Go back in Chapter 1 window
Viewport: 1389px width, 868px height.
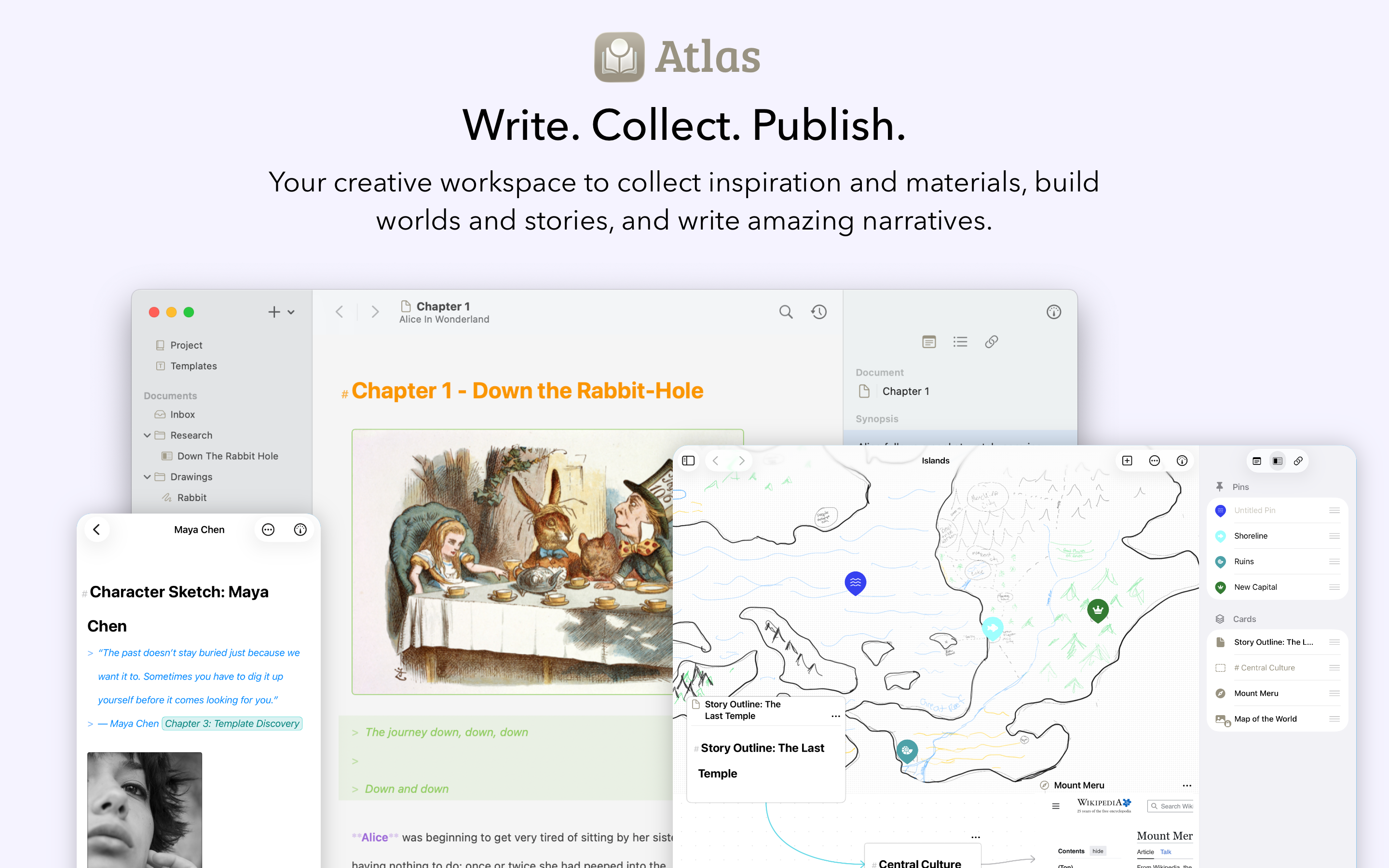coord(339,312)
